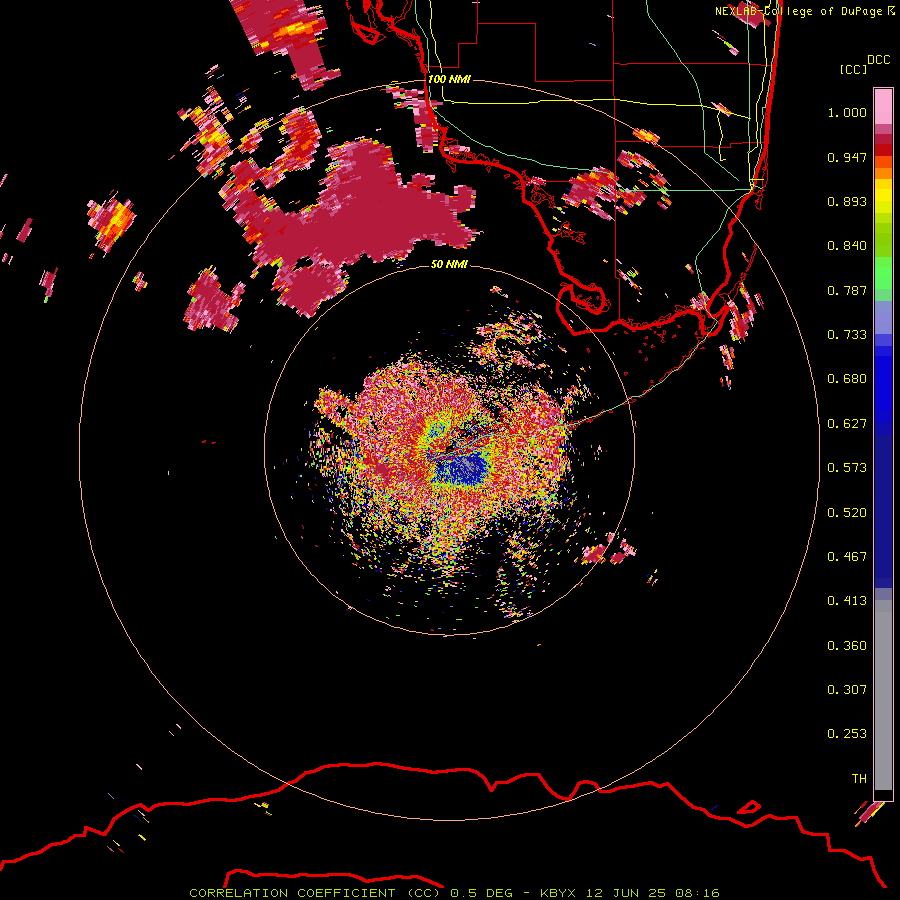Select the 0.840 colorbar value

(847, 246)
